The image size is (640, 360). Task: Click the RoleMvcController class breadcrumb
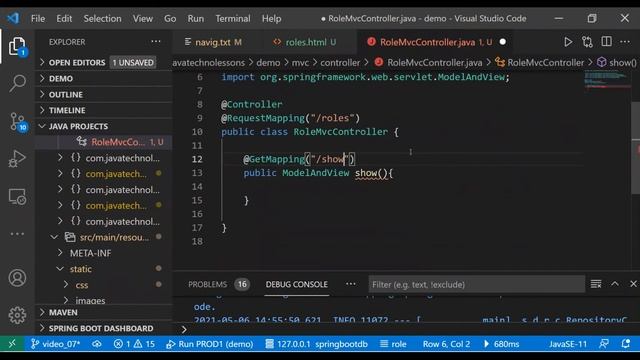tap(540, 62)
